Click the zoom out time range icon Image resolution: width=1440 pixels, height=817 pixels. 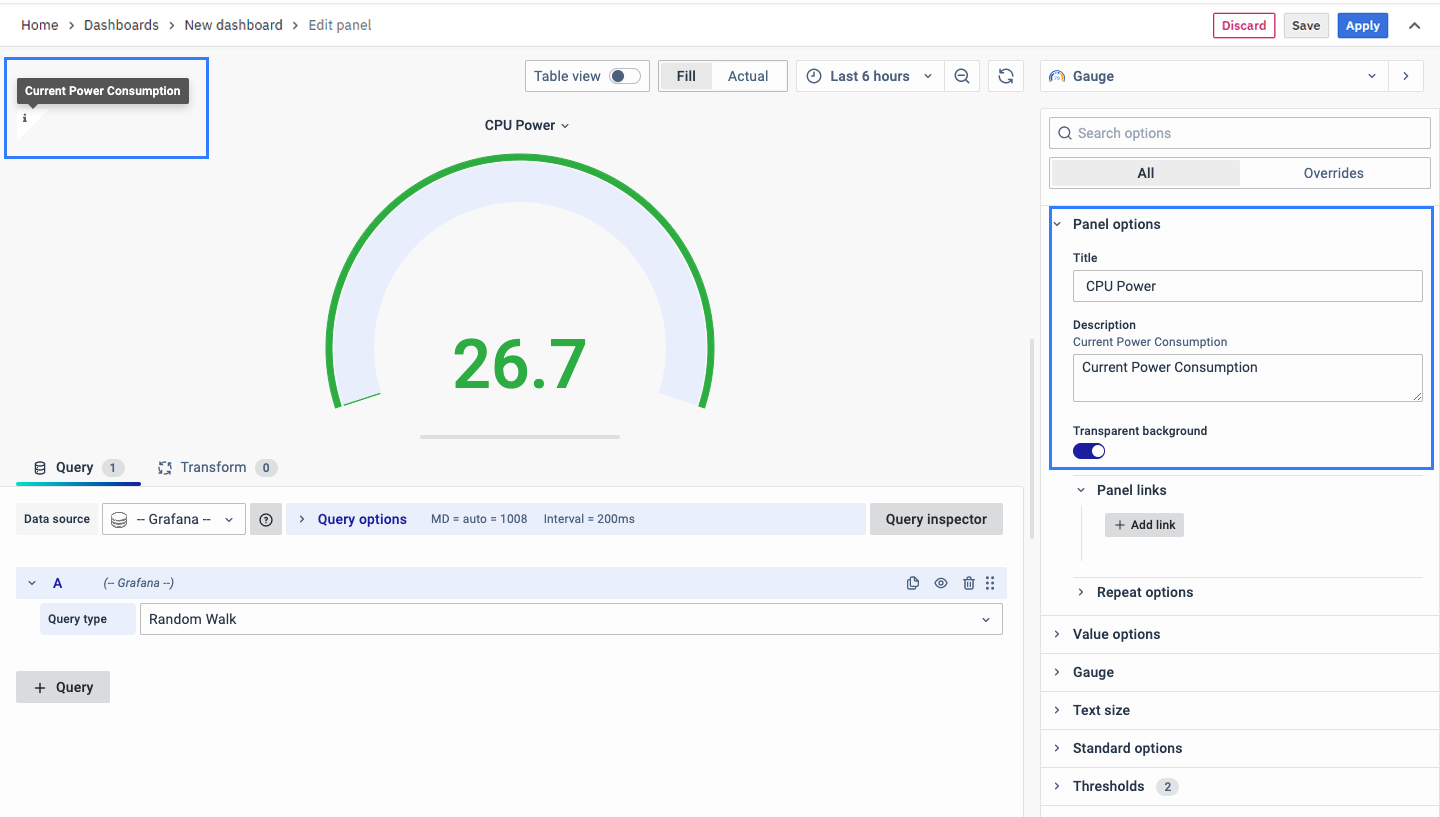click(962, 76)
